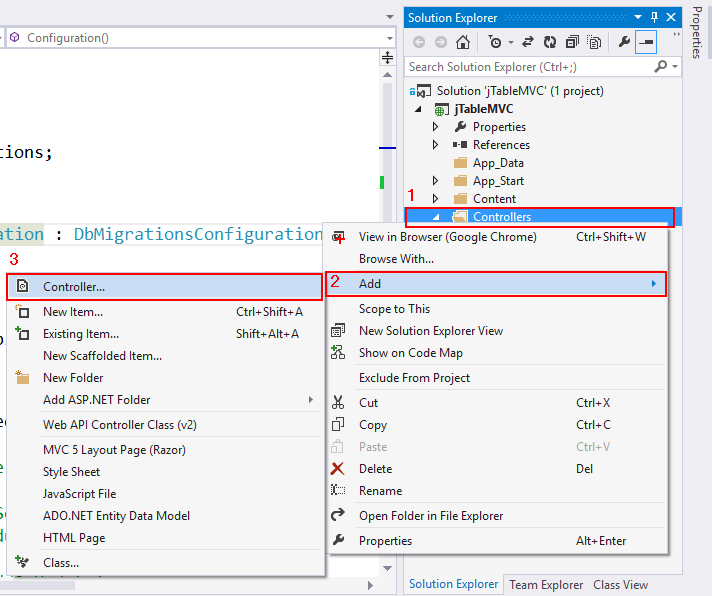Select the App_Data folder
Viewport: 712px width, 596px height.
[498, 163]
